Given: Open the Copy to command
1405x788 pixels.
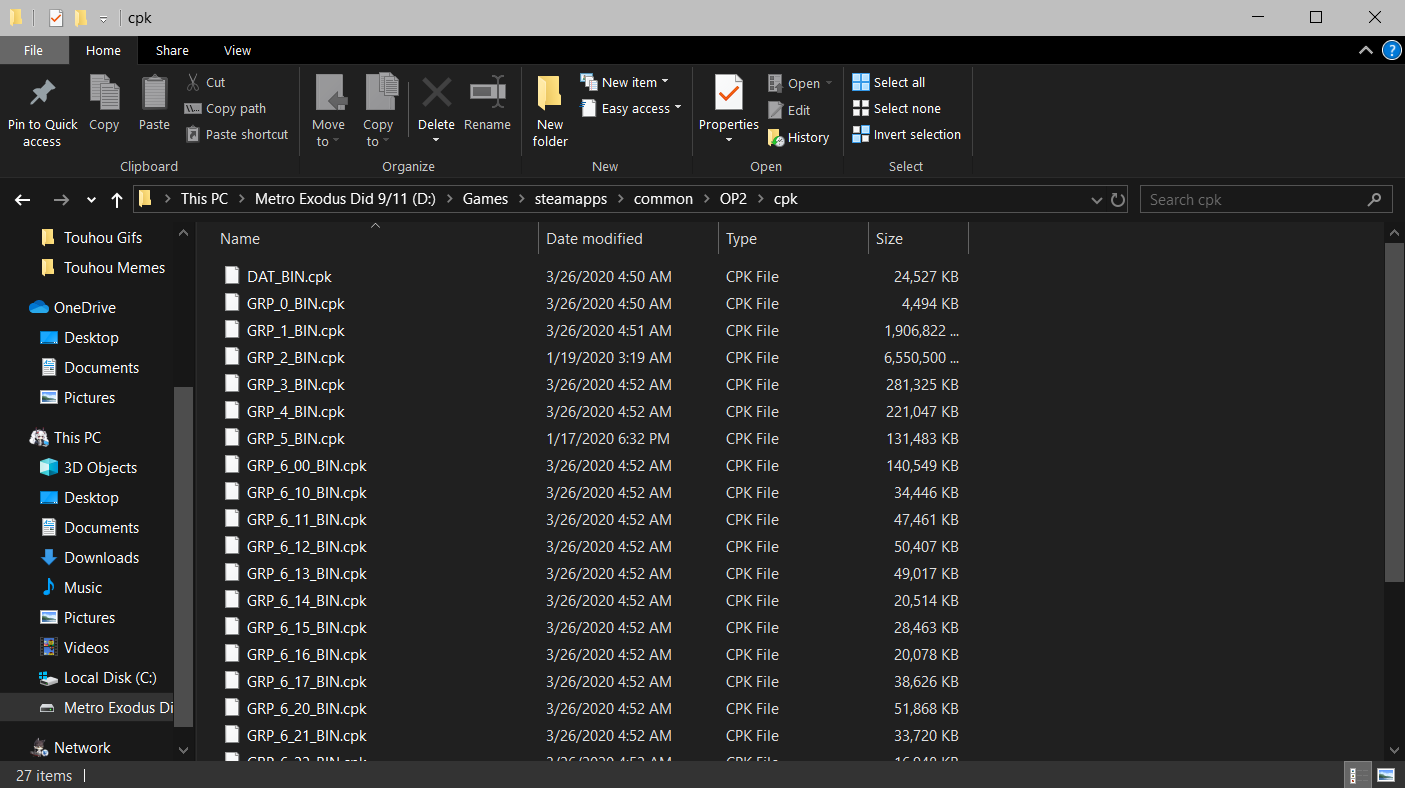Looking at the screenshot, I should 378,112.
